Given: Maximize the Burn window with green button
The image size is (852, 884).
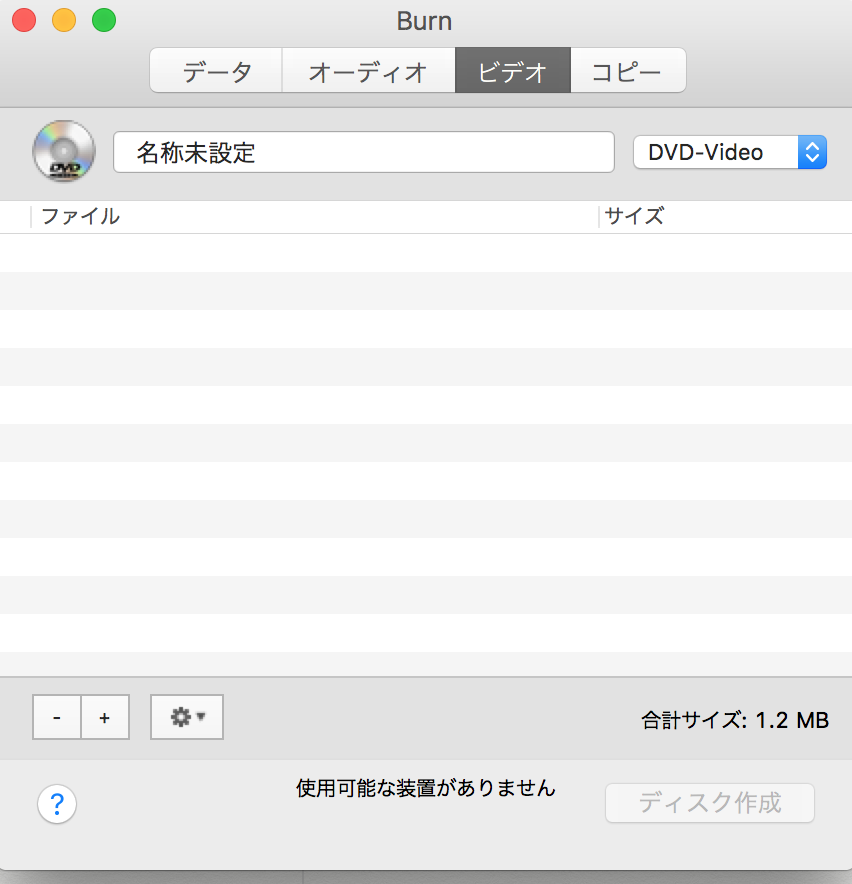Looking at the screenshot, I should [104, 20].
